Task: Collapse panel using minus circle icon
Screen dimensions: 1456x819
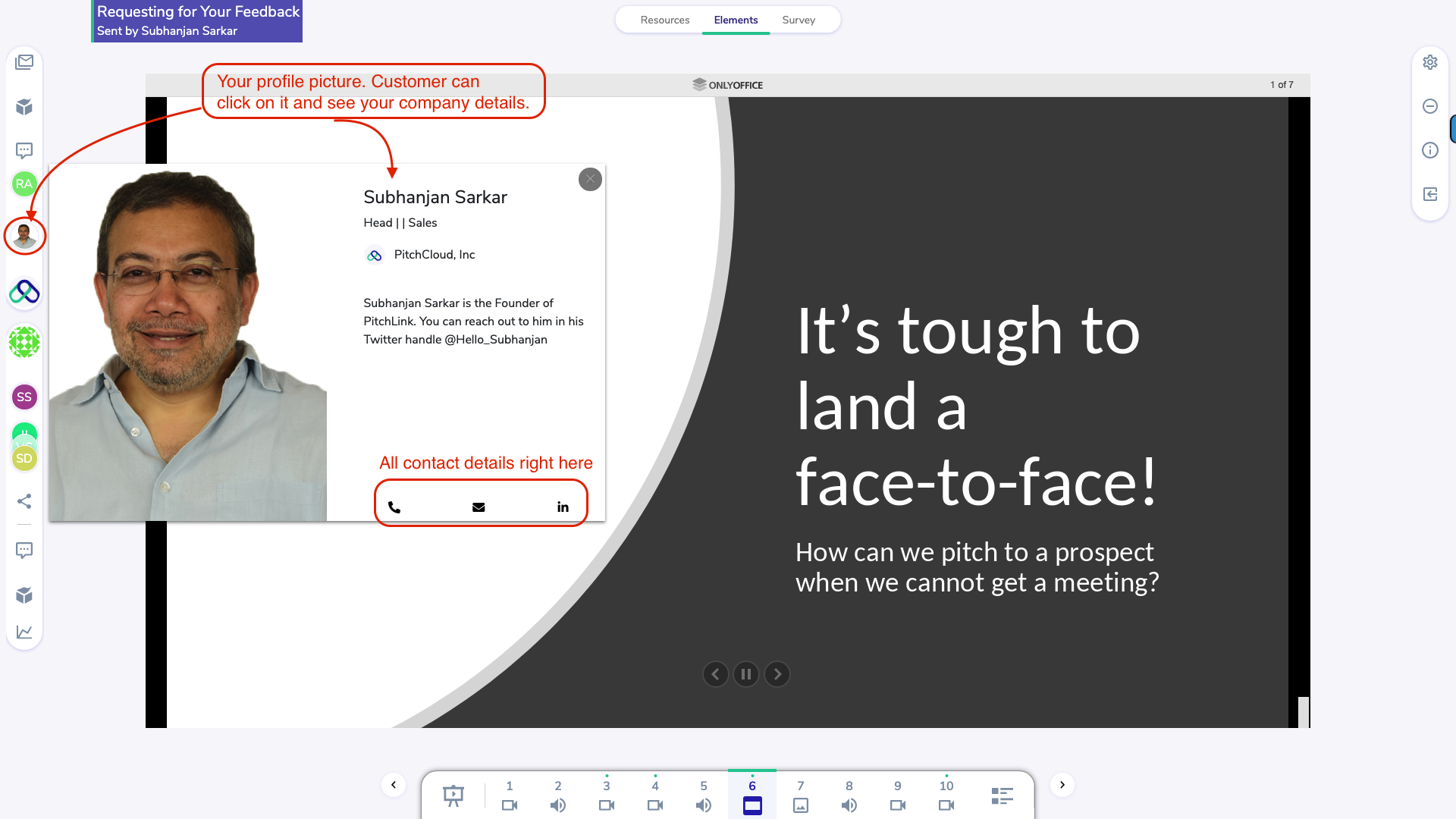Action: tap(1430, 106)
